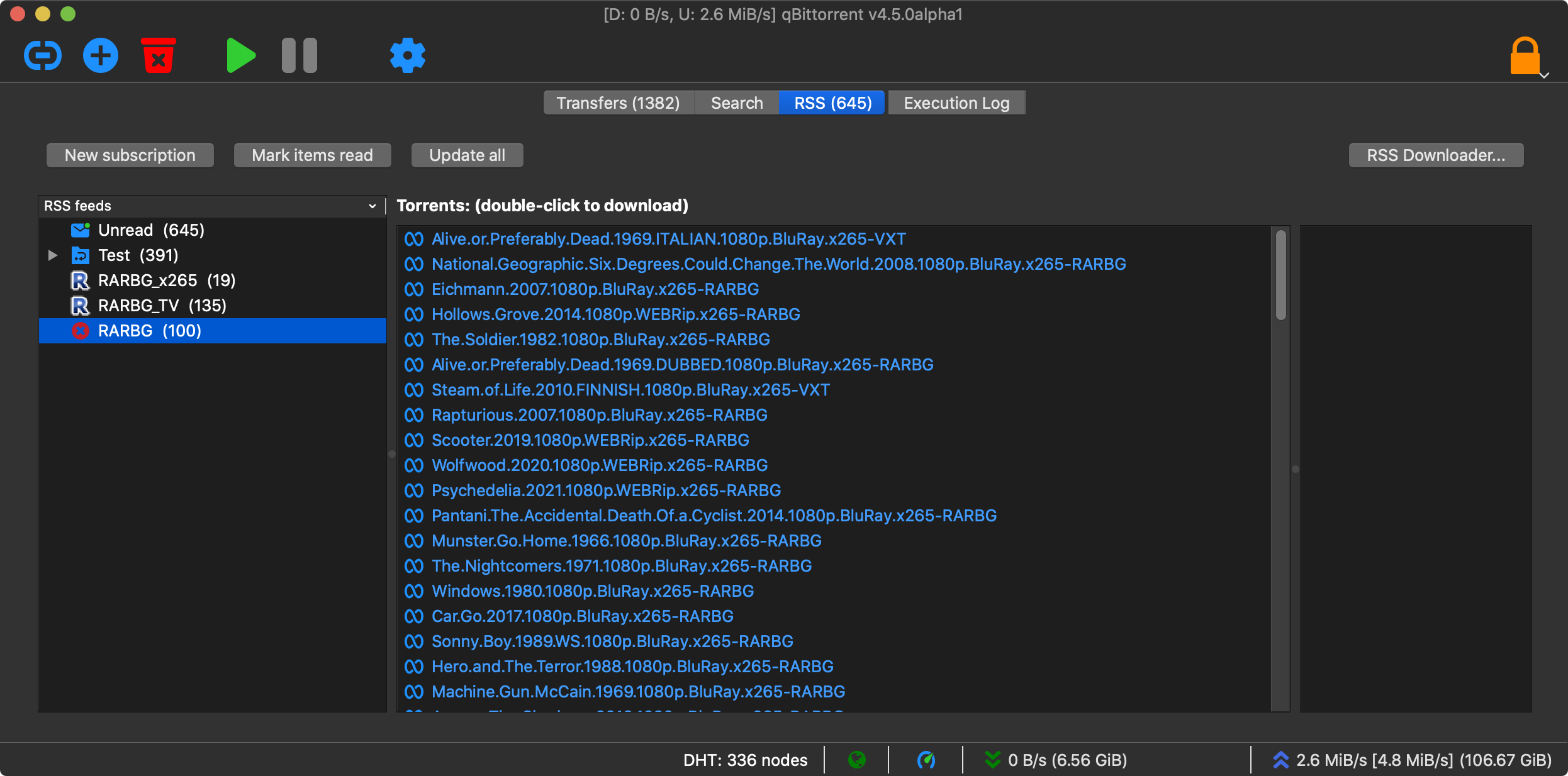1568x776 pixels.
Task: Open preferences via the gear icon
Action: click(x=406, y=55)
